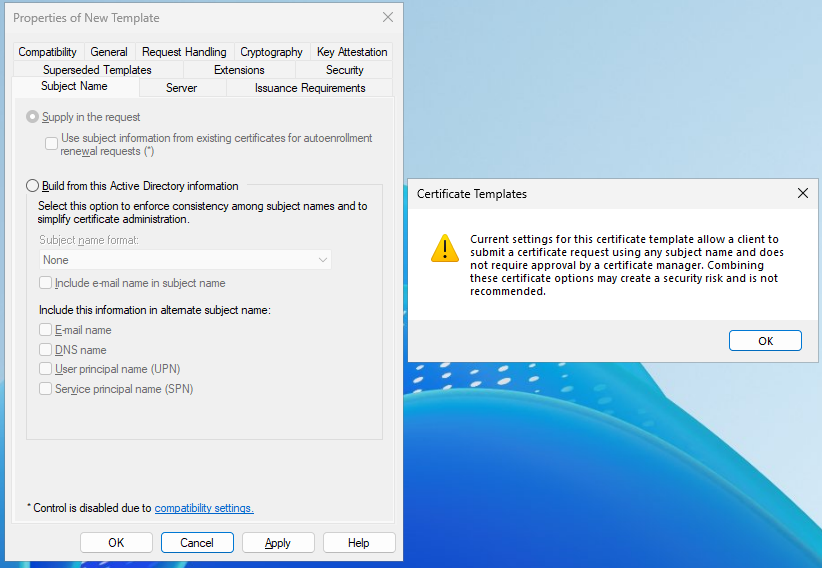822x568 pixels.
Task: Open the Security tab
Action: 344,70
